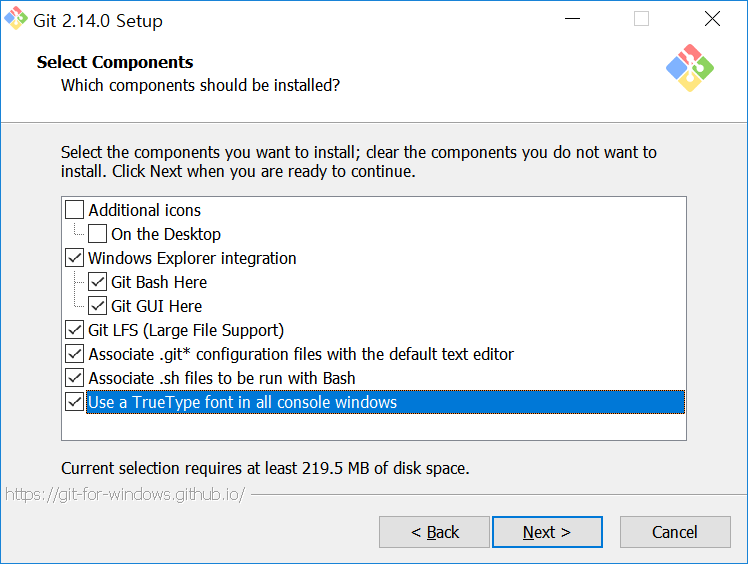Uncheck Associate .sh files with Bash
The height and width of the screenshot is (564, 748).
74,378
